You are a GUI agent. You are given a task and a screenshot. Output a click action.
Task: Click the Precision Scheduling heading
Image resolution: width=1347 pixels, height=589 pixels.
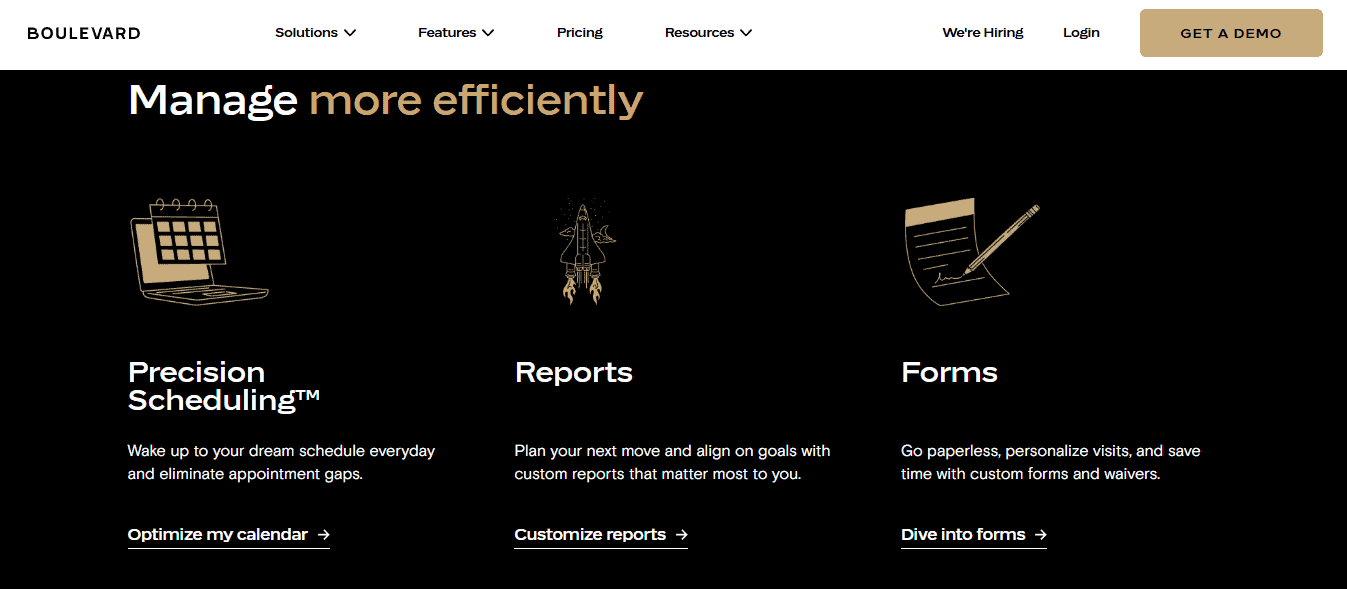[x=224, y=386]
